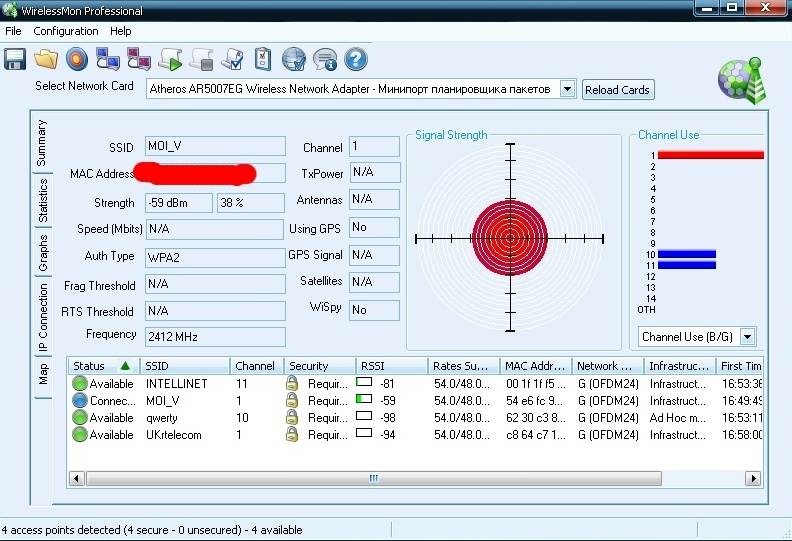Click the Save floppy disk icon

pyautogui.click(x=15, y=59)
